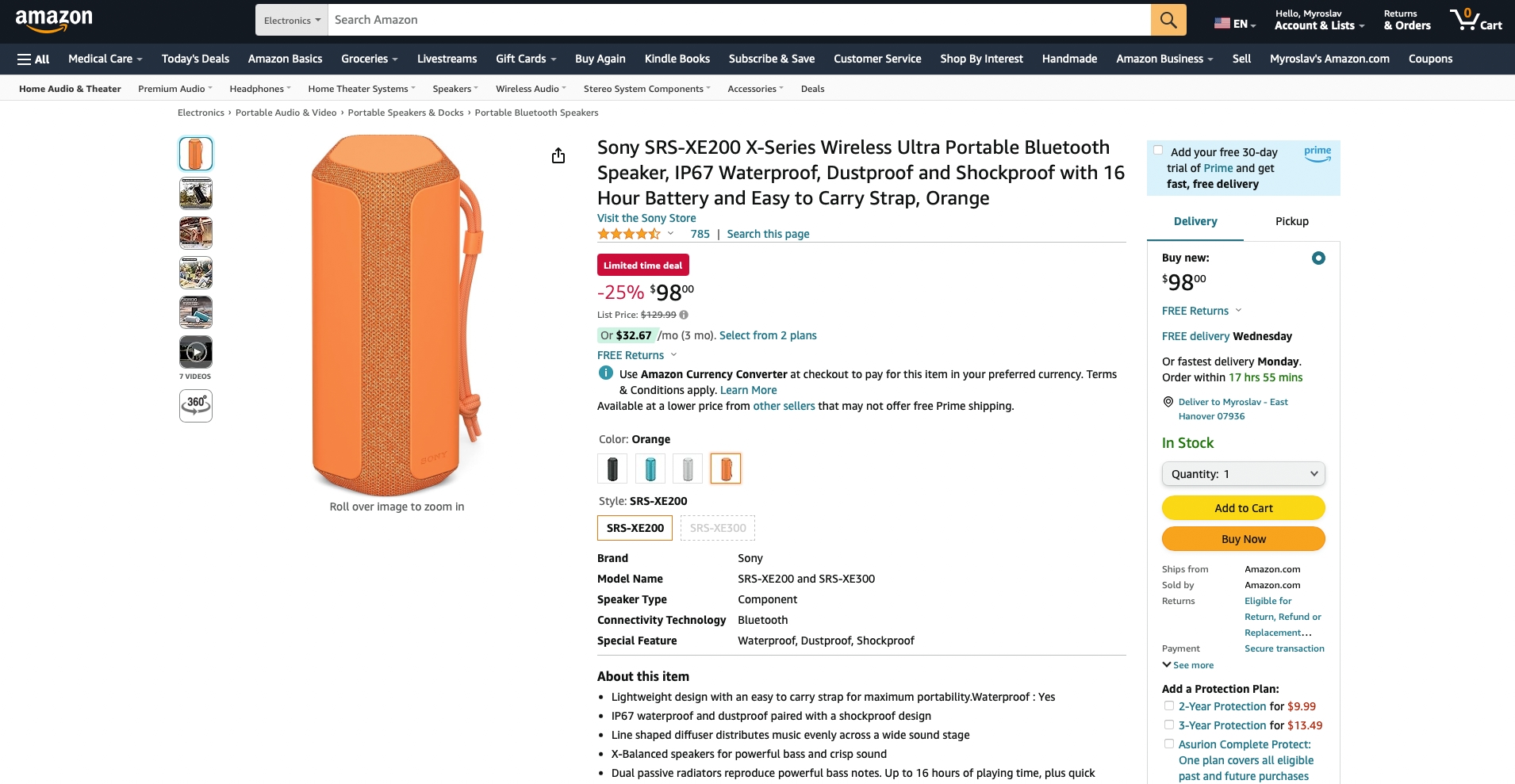This screenshot has width=1515, height=784.
Task: Open Today's Deals in navigation bar
Action: [x=195, y=59]
